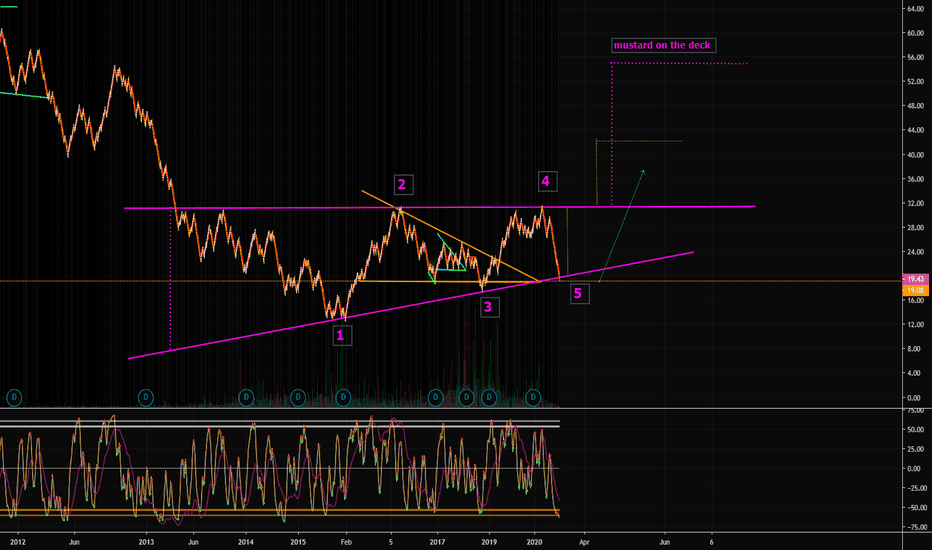Open the dividend marker above 2014
The width and height of the screenshot is (932, 550).
point(246,397)
